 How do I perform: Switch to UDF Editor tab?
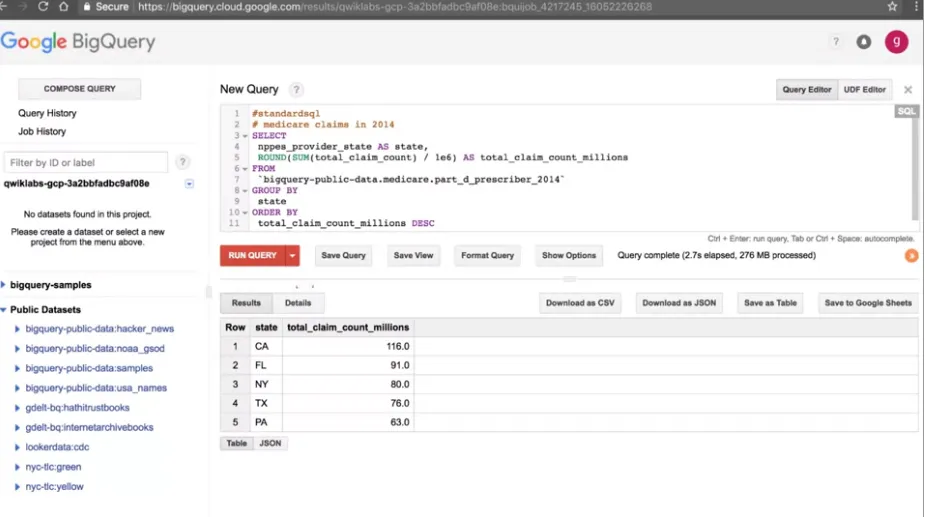pyautogui.click(x=864, y=90)
